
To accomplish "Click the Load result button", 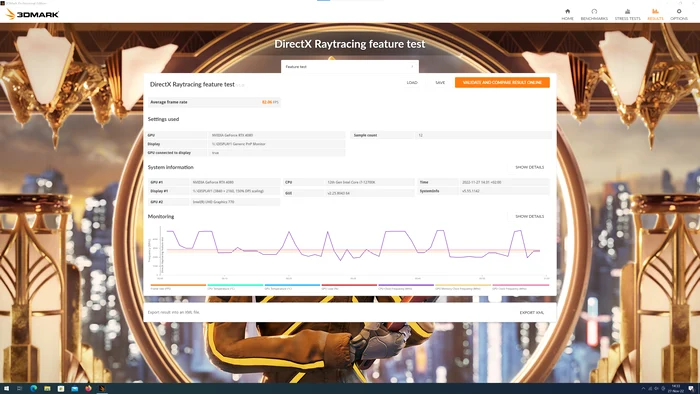I will tap(412, 83).
